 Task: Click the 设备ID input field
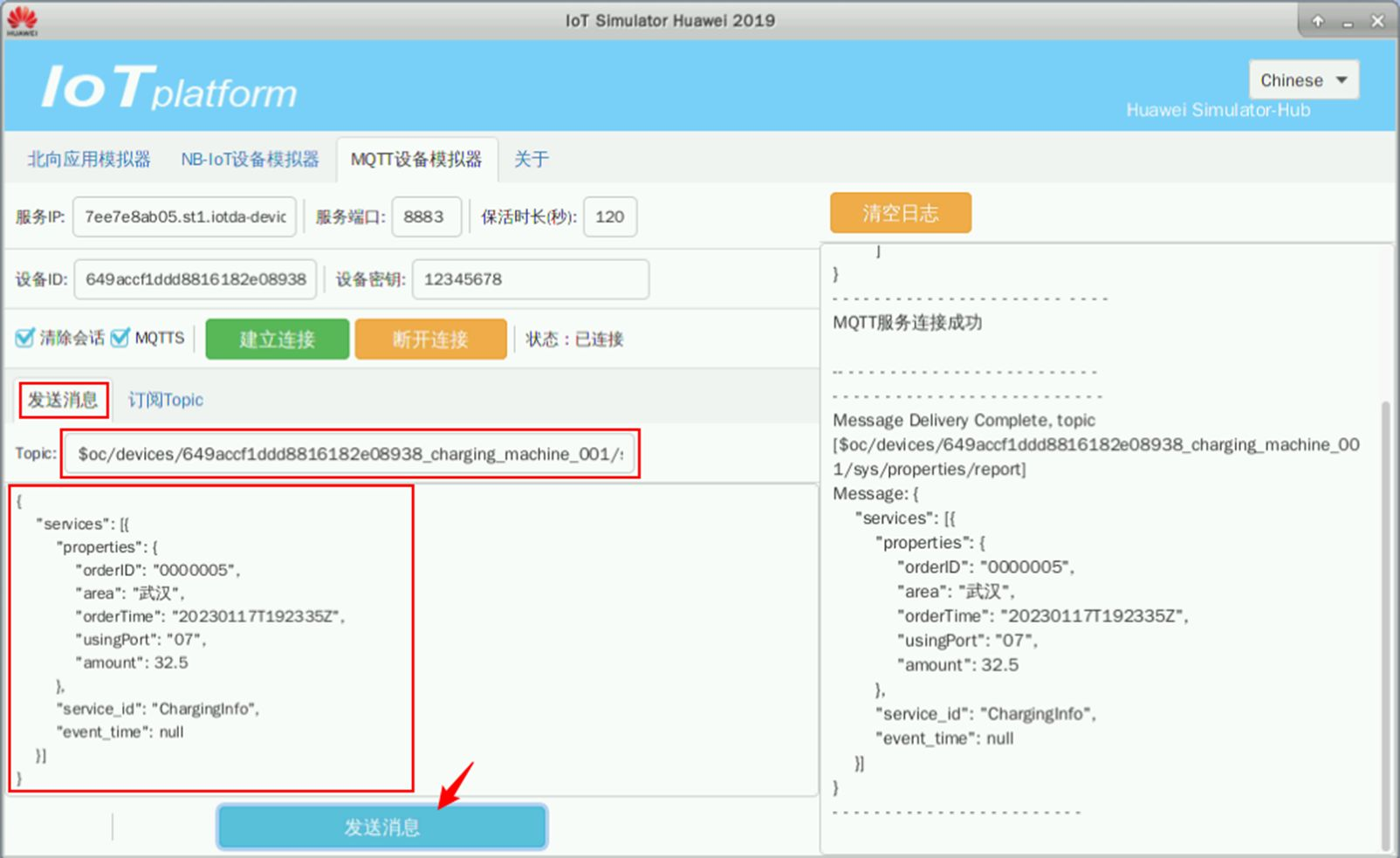tap(196, 279)
